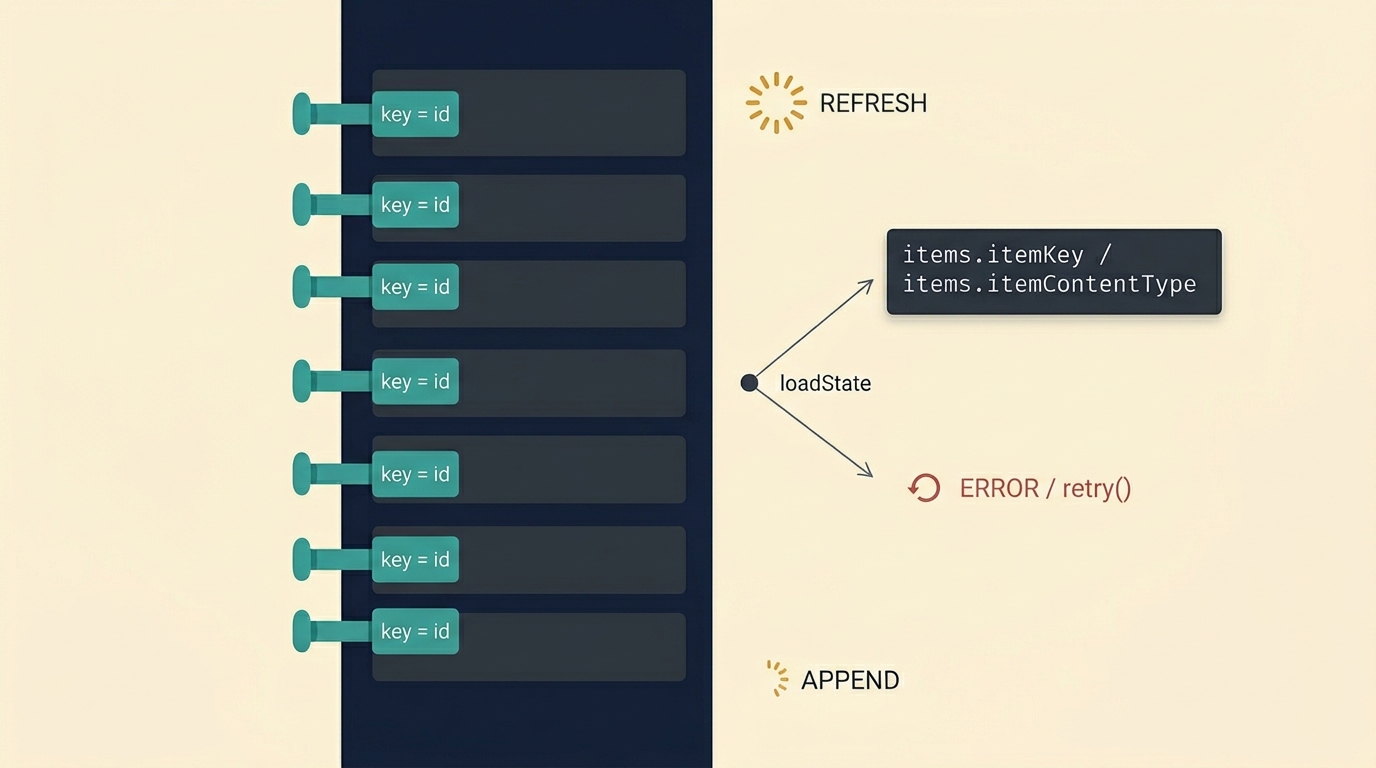Click the bottommost key = id tag
This screenshot has width=1376, height=768.
point(415,631)
